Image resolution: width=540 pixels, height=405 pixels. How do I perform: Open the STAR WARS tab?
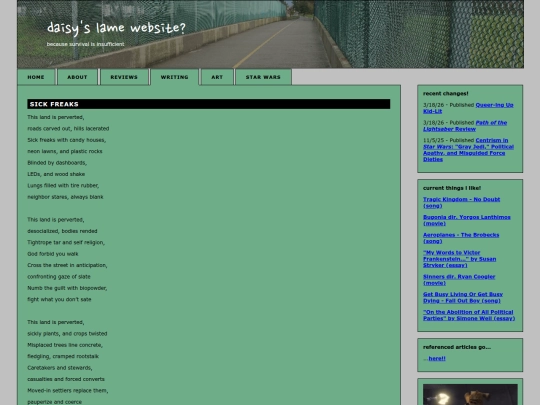pyautogui.click(x=263, y=77)
